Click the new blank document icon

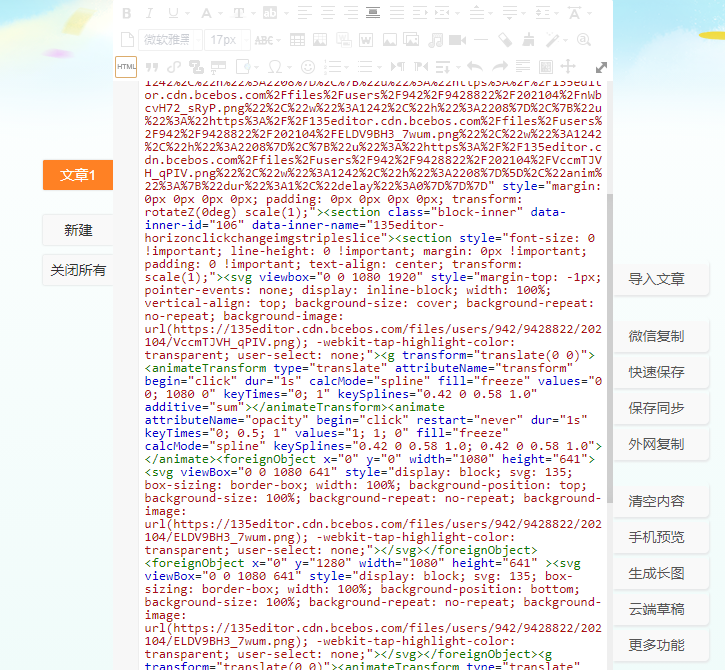[x=127, y=40]
